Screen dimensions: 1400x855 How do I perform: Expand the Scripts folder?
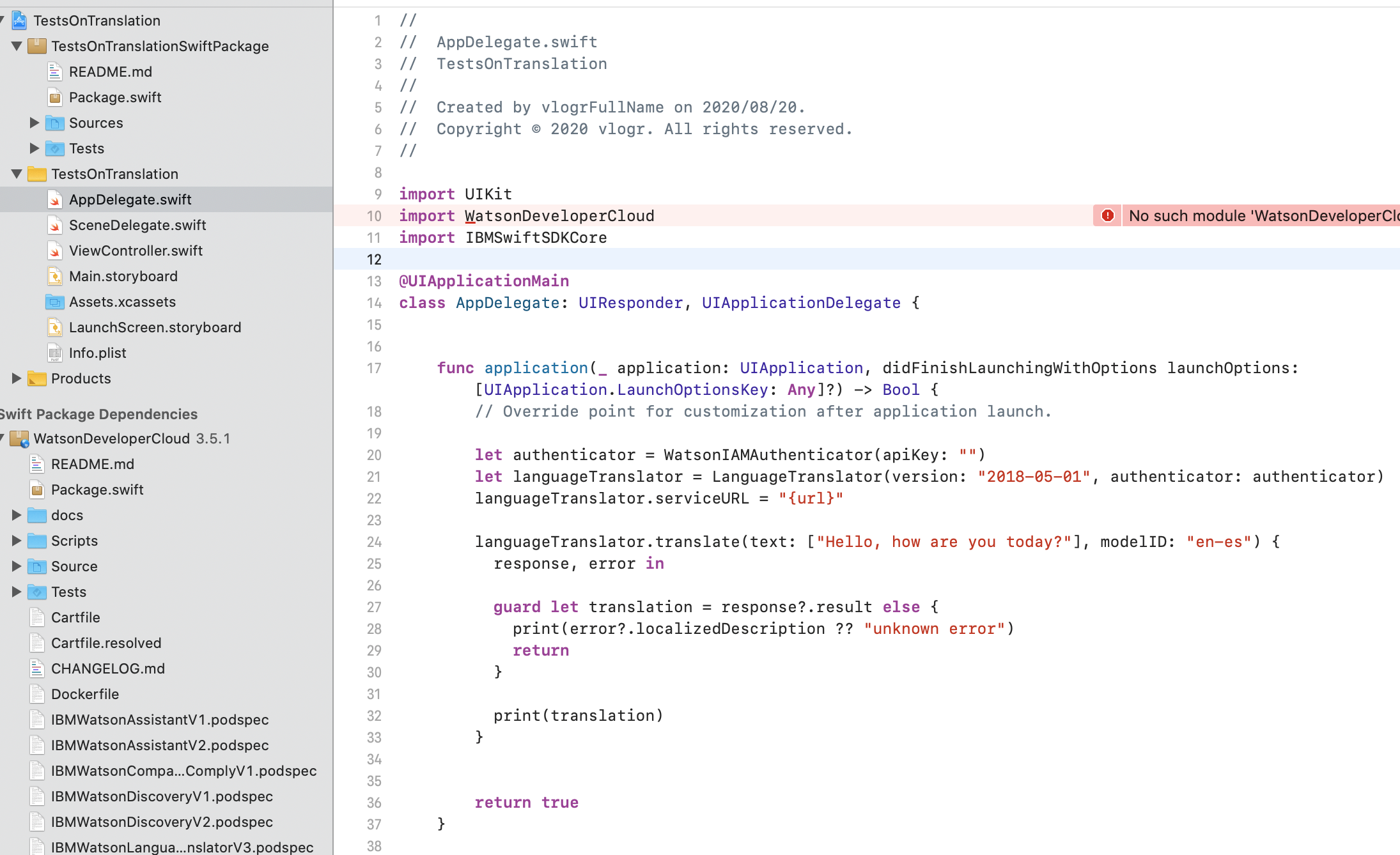[17, 541]
